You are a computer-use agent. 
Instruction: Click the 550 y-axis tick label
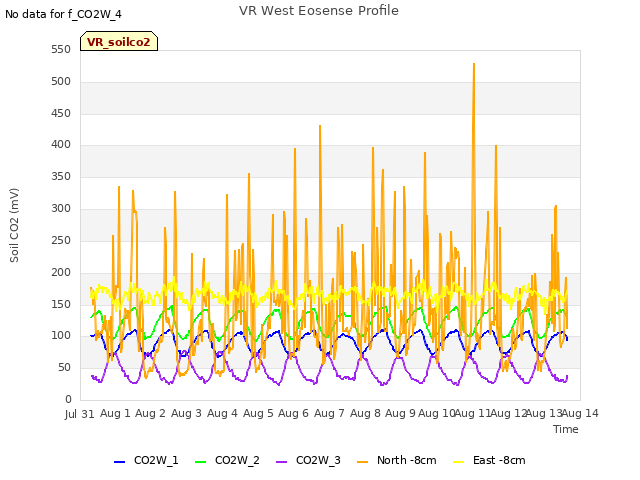(61, 49)
